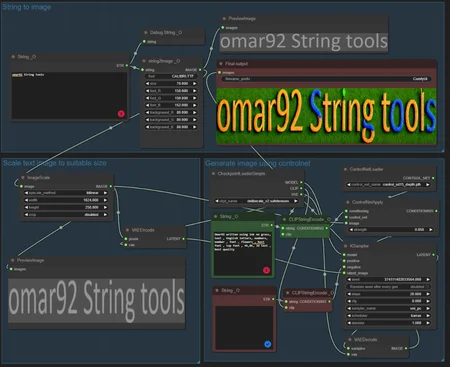This screenshot has height=367, width=450.
Task: Collapse CheckpointLoaderSimple node via its title dot
Action: (213, 173)
